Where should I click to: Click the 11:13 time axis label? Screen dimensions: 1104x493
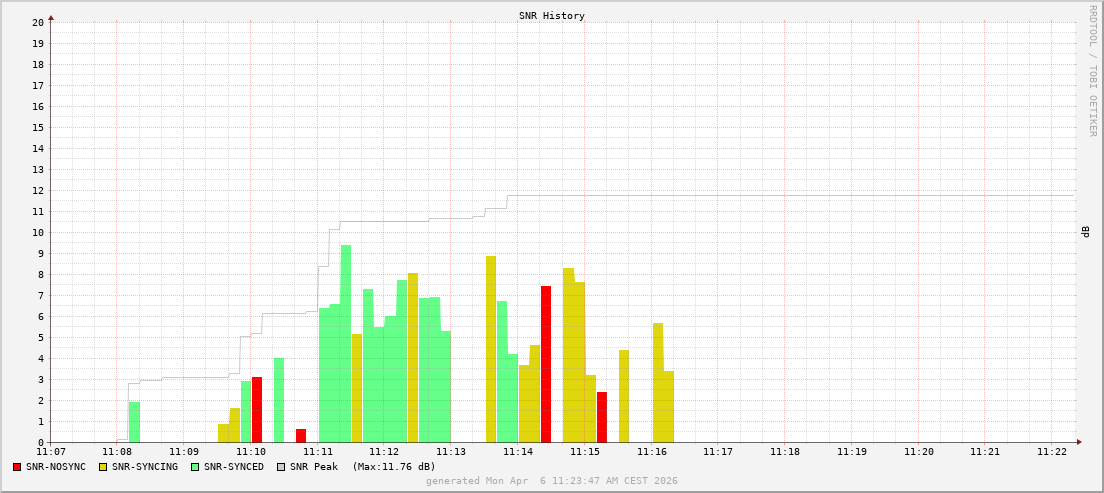(451, 452)
